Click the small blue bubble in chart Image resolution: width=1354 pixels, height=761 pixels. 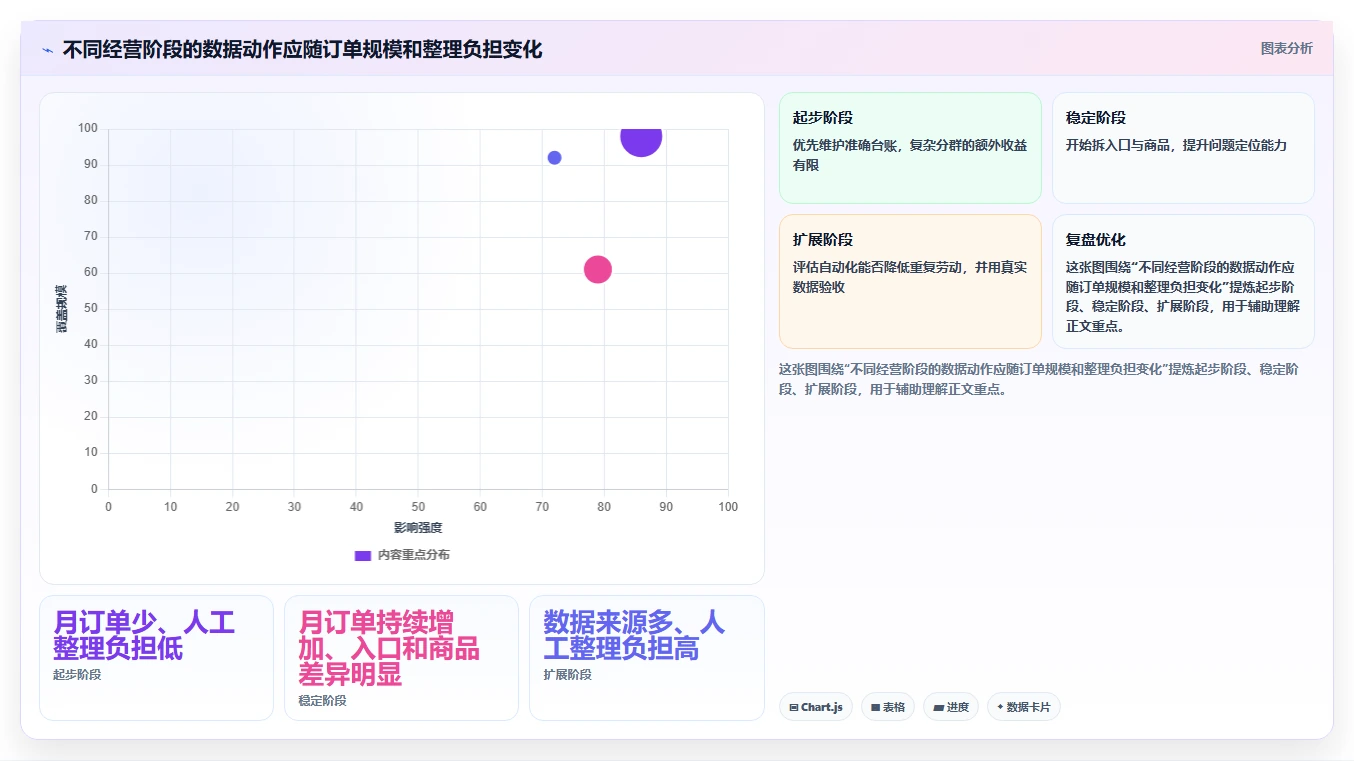coord(554,158)
